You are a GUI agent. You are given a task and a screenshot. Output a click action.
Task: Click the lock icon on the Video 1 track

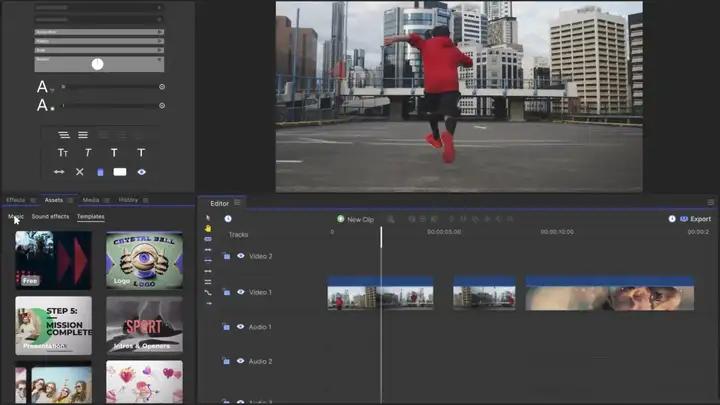point(227,292)
